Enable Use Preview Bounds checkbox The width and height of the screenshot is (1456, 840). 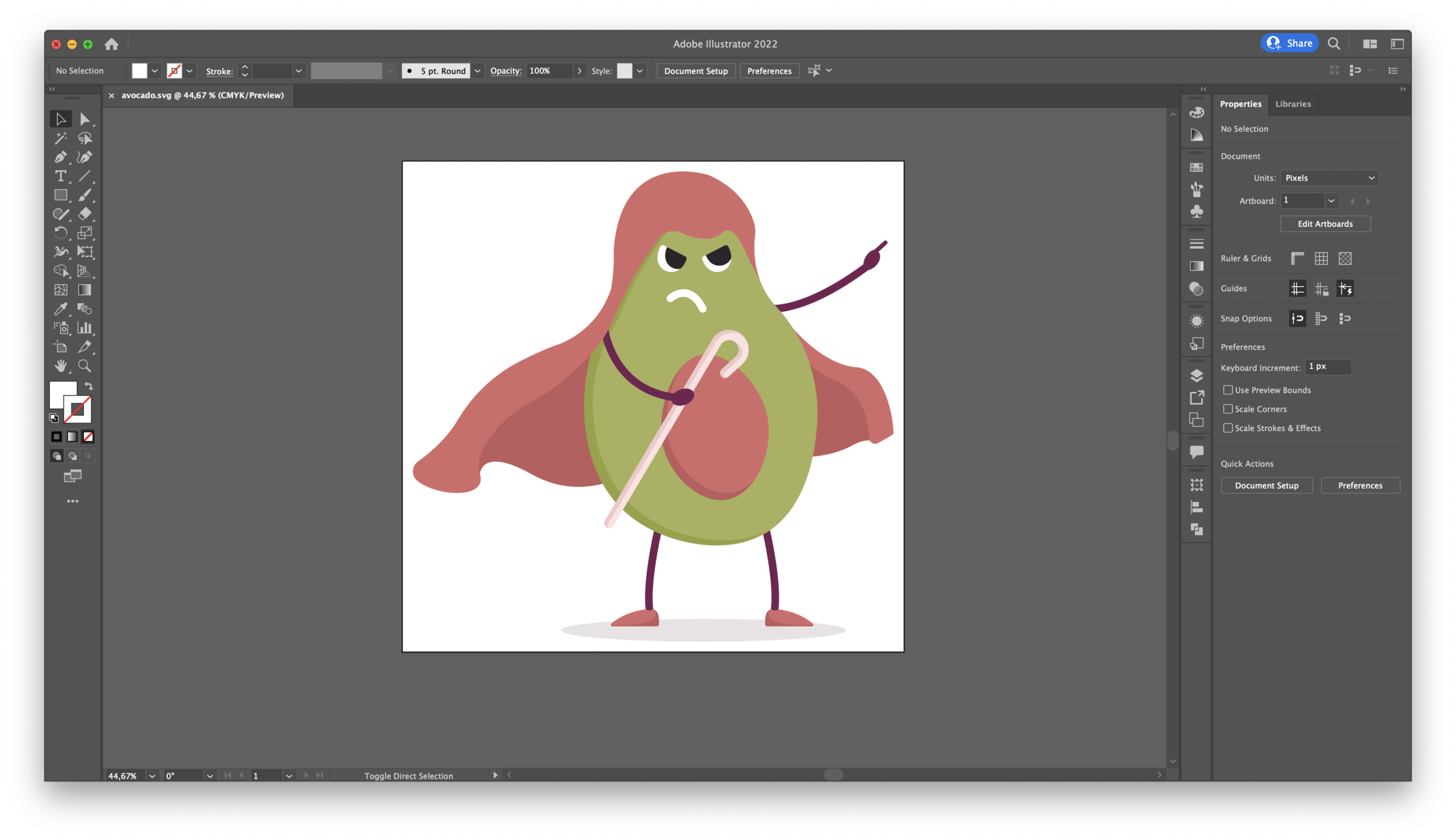1228,390
